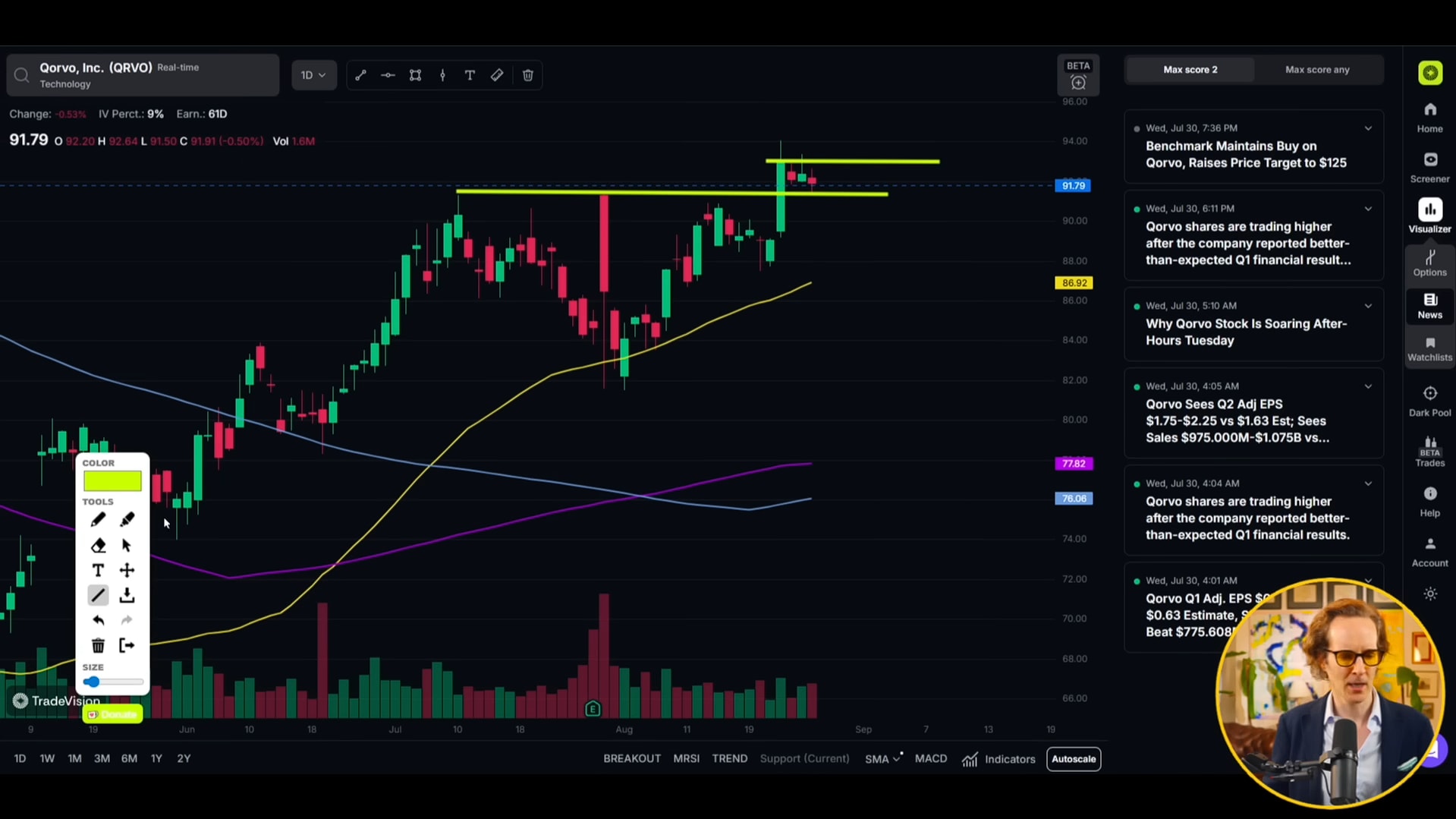This screenshot has width=1456, height=819.
Task: Choose the pointer cursor tool
Action: [x=127, y=545]
